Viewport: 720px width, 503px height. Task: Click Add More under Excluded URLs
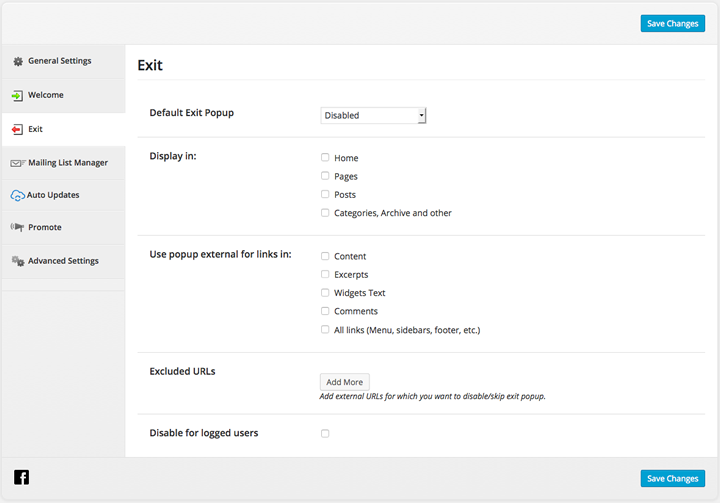tap(344, 382)
